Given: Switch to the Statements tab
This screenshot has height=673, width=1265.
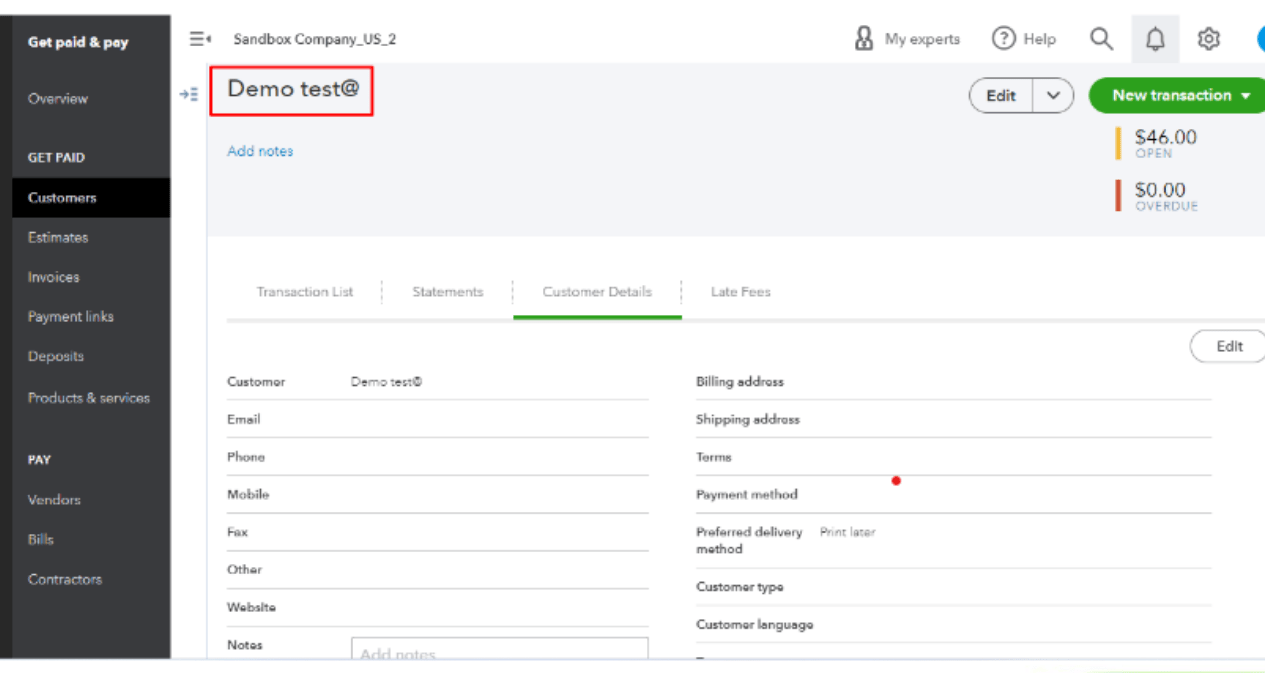Looking at the screenshot, I should click(x=447, y=292).
